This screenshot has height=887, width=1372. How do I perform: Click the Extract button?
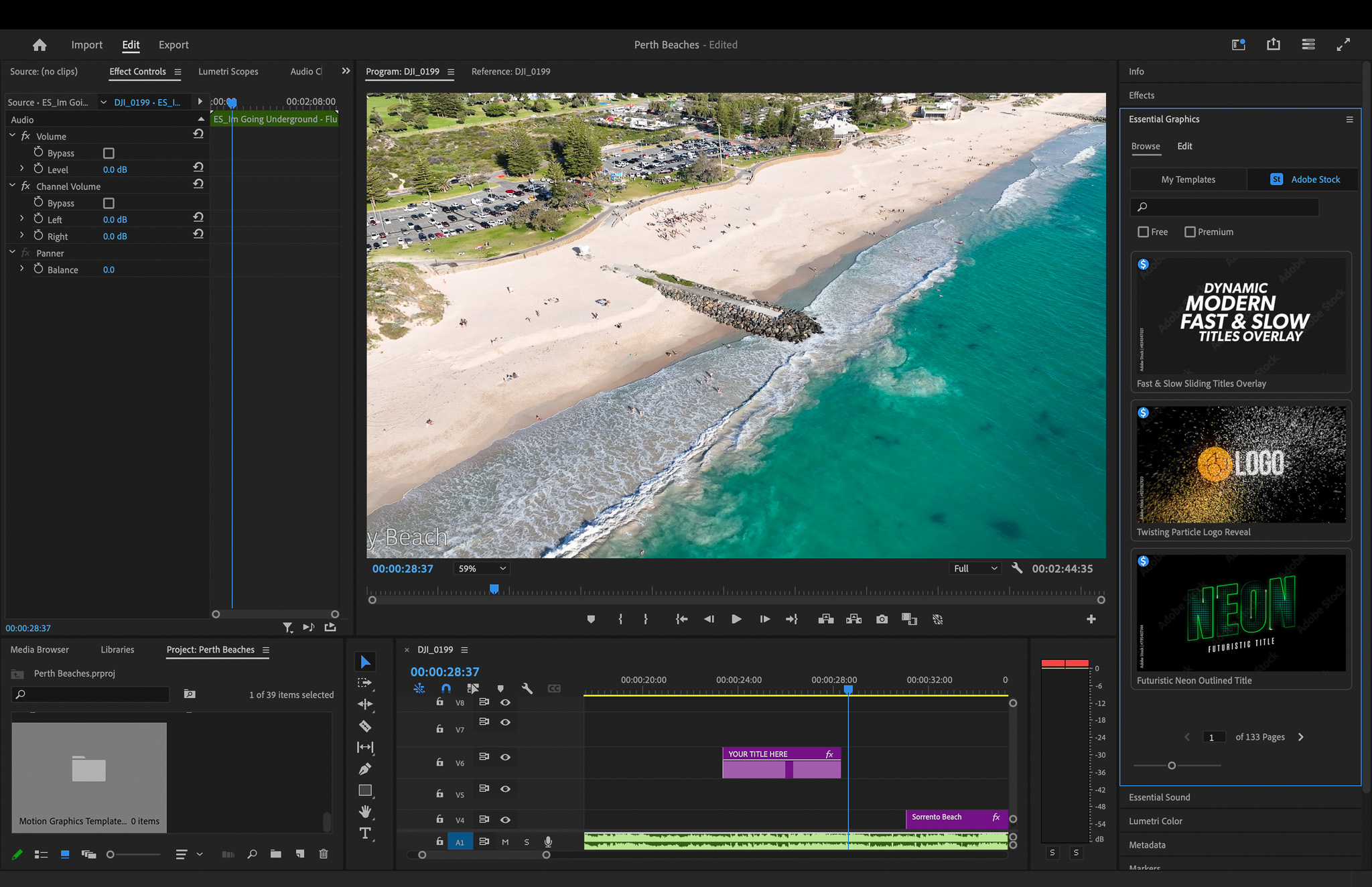coord(854,620)
